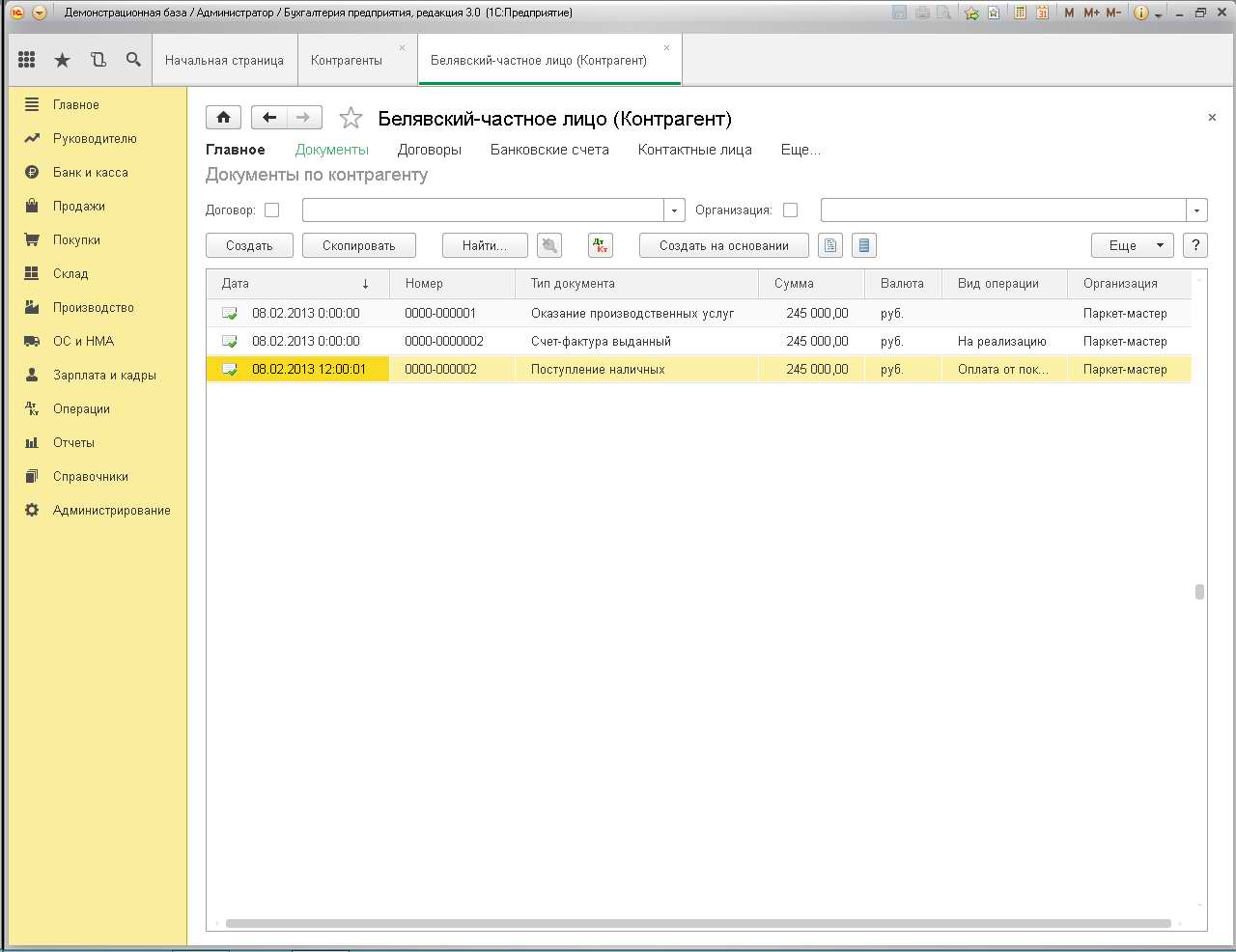Enable the Договор filter checkbox
Image resolution: width=1236 pixels, height=952 pixels.
[x=272, y=210]
